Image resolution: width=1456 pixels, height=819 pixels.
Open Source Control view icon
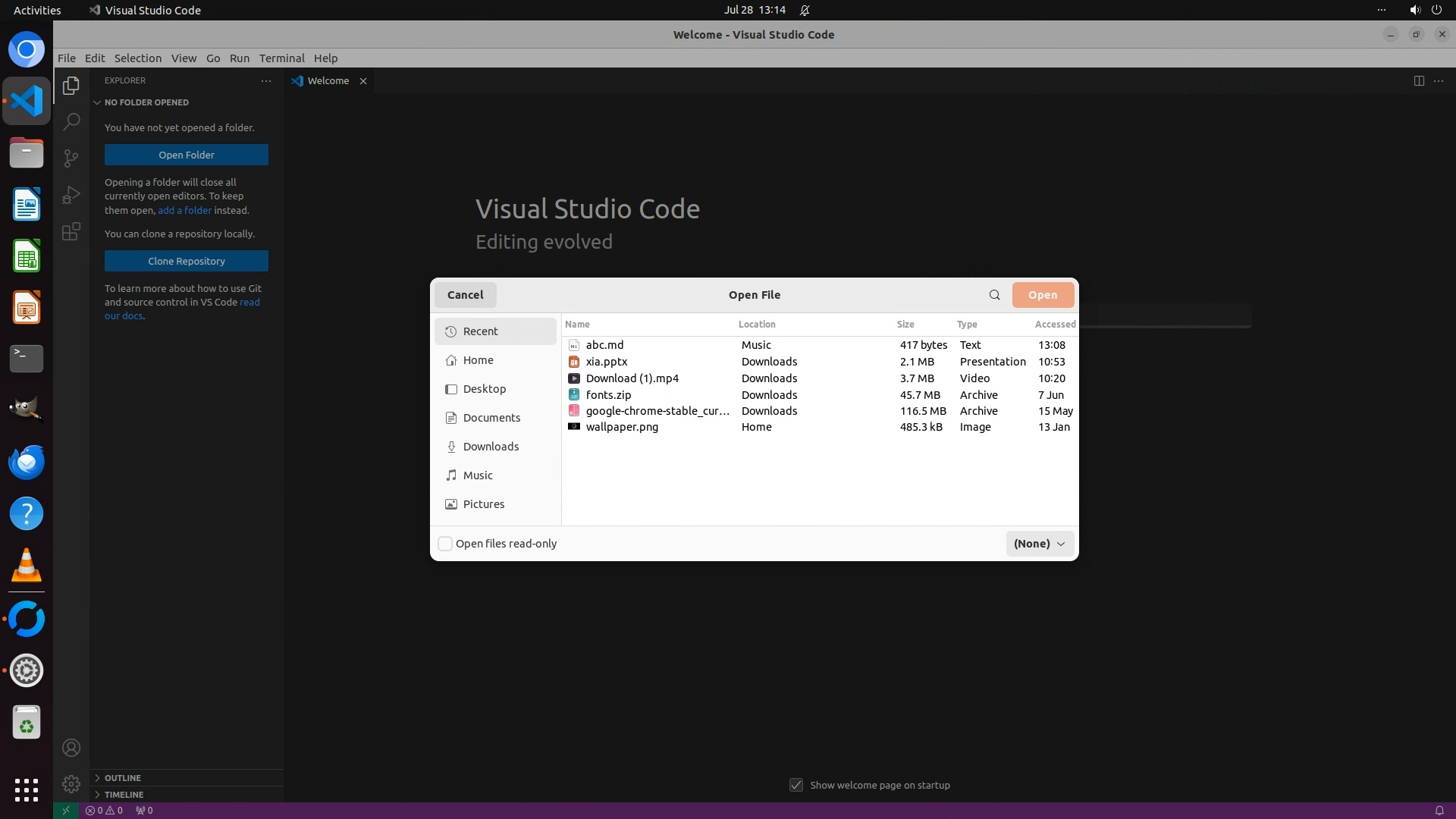[x=71, y=158]
